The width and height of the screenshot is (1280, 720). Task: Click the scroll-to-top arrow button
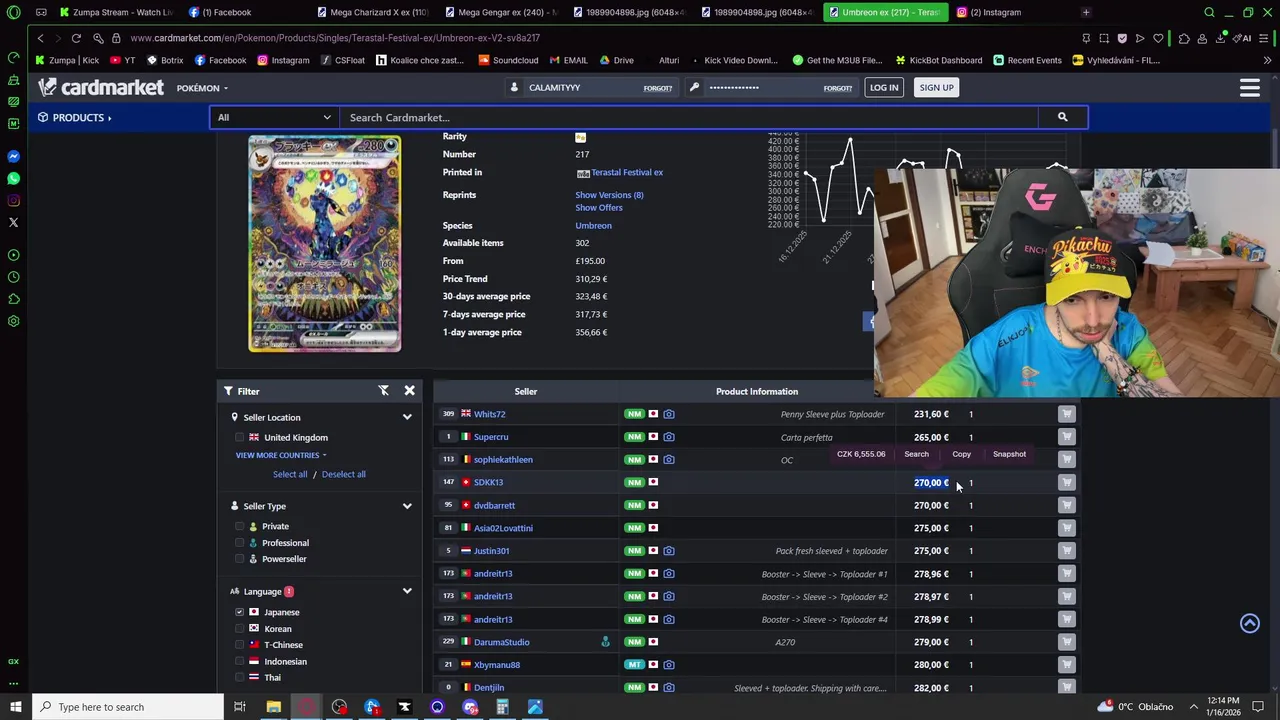pos(1250,623)
